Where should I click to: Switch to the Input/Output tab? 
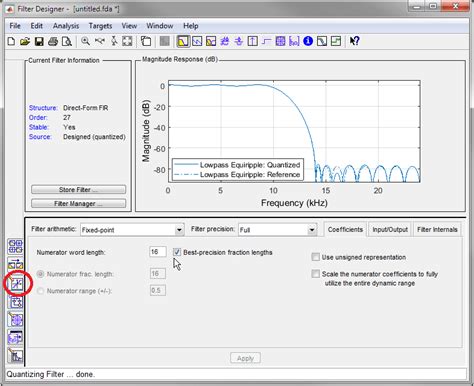390,229
